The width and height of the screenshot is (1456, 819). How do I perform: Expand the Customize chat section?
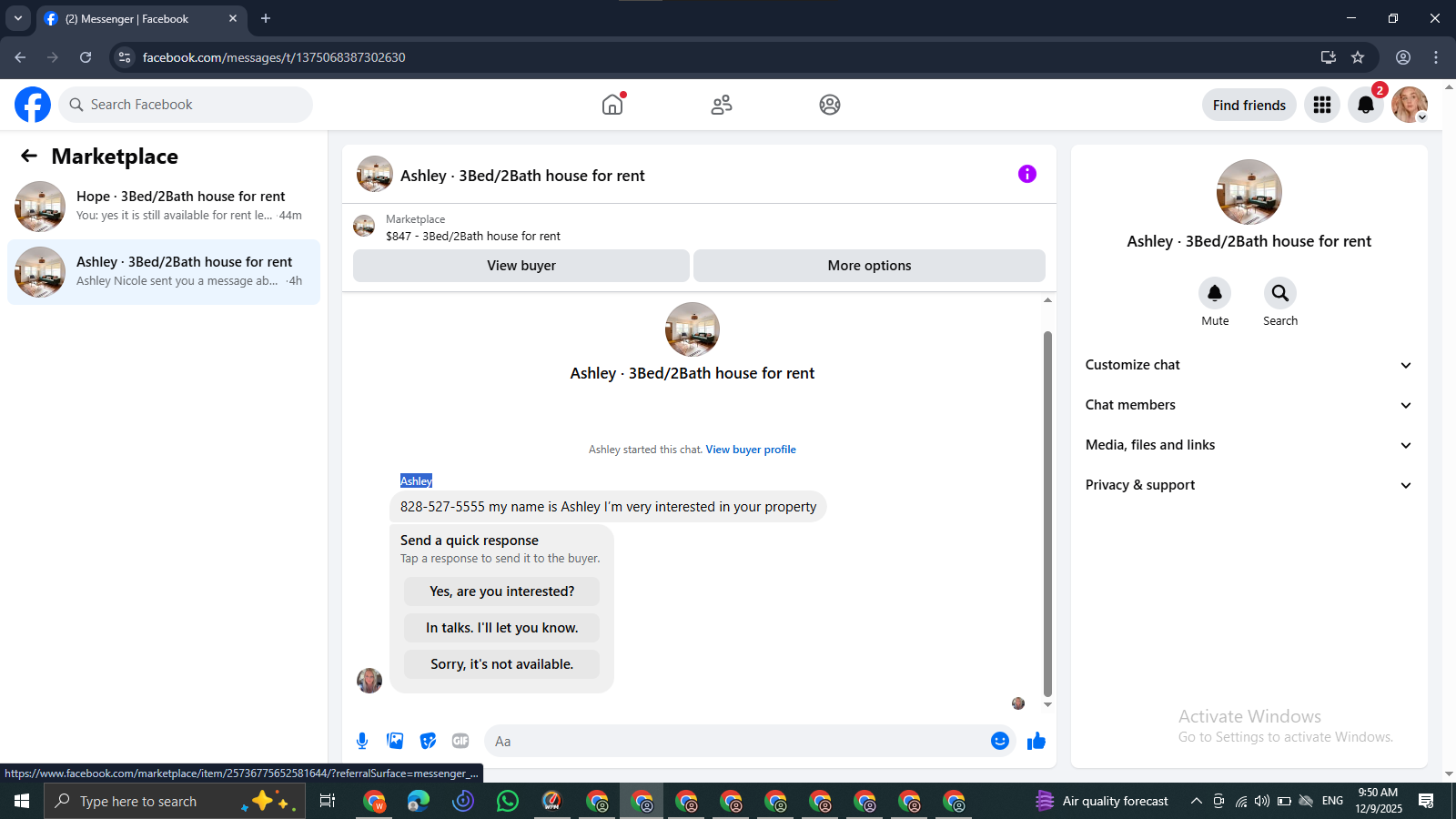tap(1249, 365)
